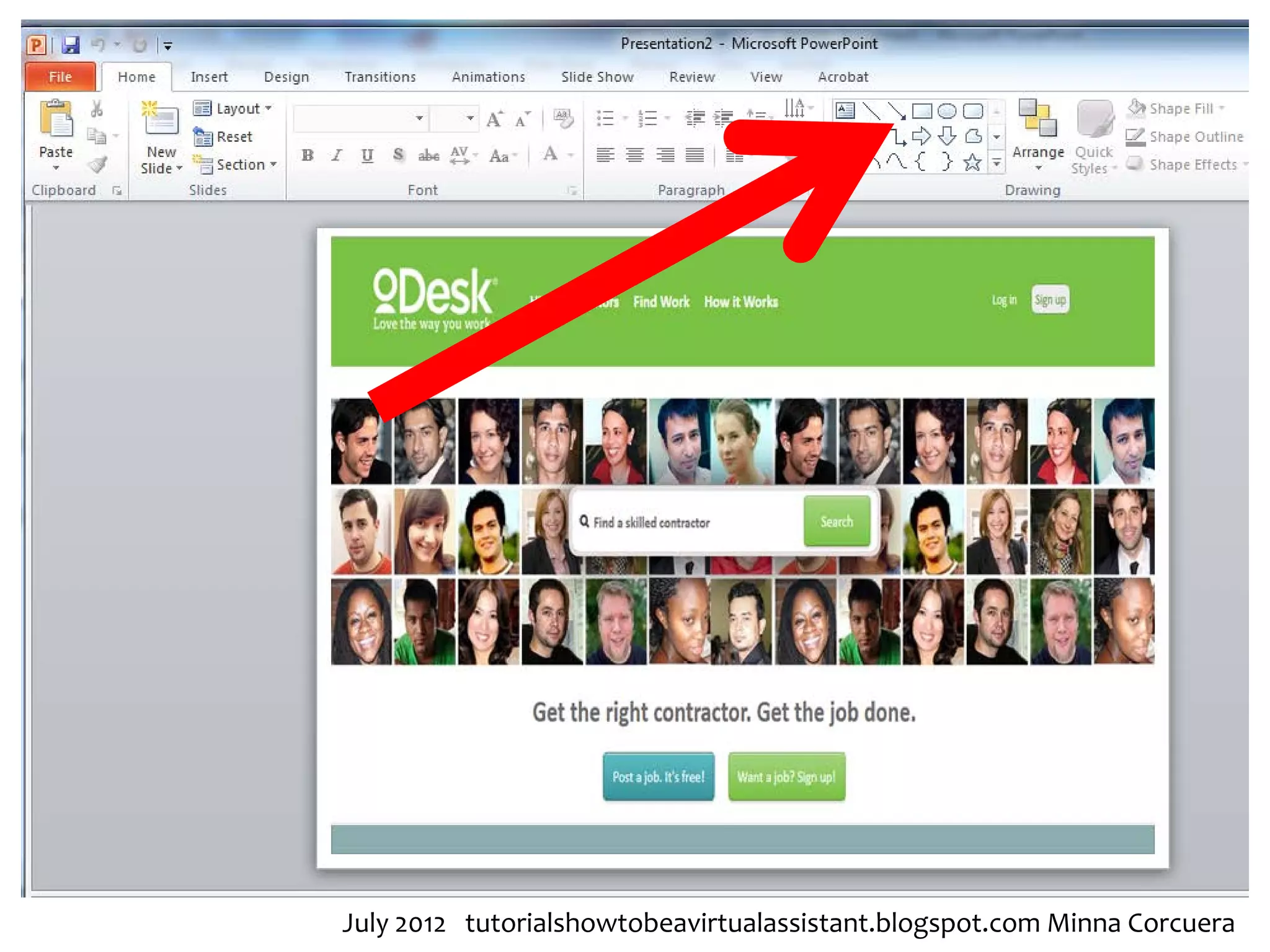Select the oval shape tool
This screenshot has width=1270, height=952.
[947, 112]
